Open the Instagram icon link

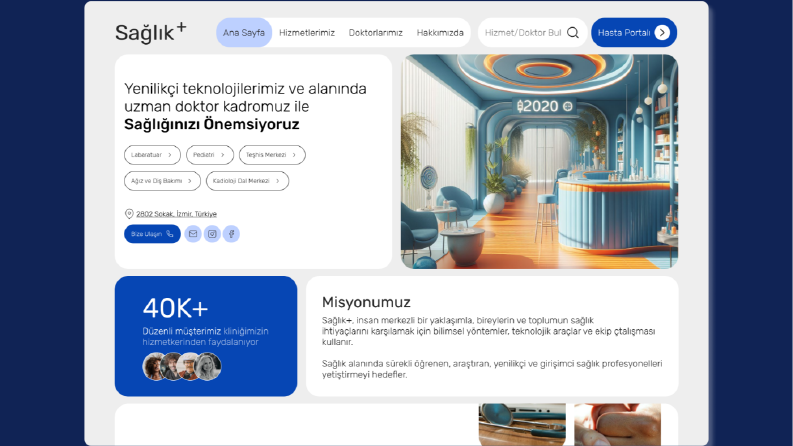pyautogui.click(x=212, y=234)
